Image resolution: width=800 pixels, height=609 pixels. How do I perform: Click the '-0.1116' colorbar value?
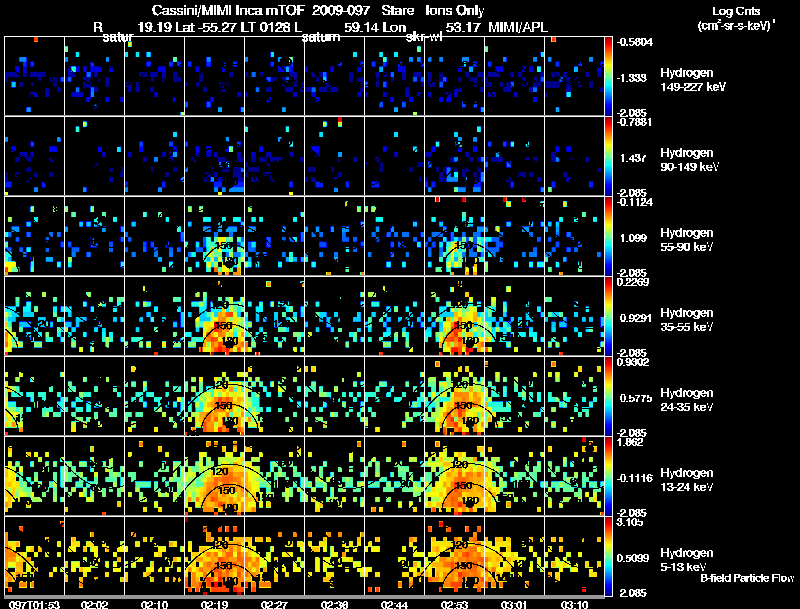pyautogui.click(x=635, y=478)
